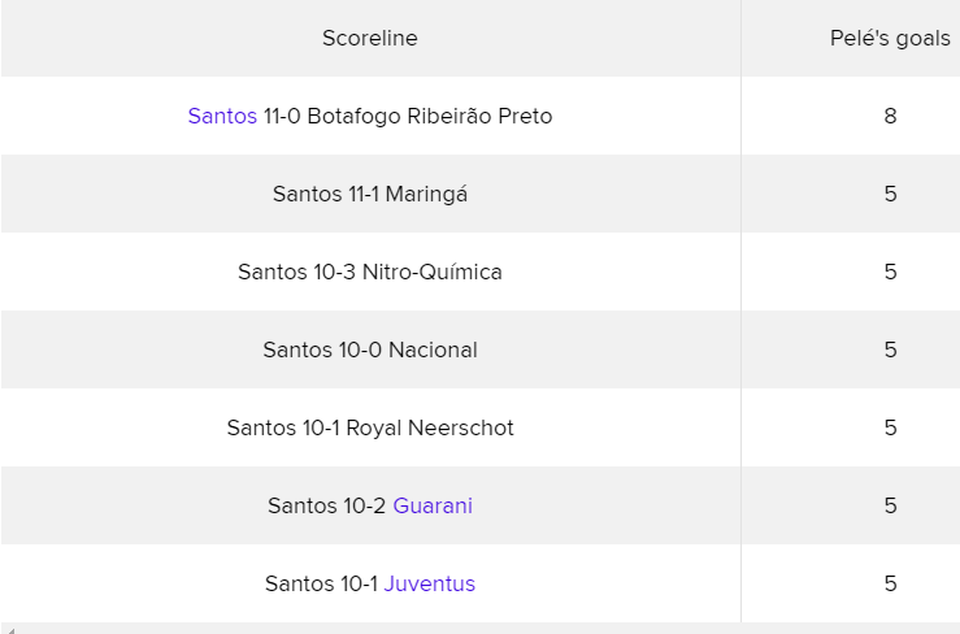Select the Pelé's goals column header

click(890, 38)
